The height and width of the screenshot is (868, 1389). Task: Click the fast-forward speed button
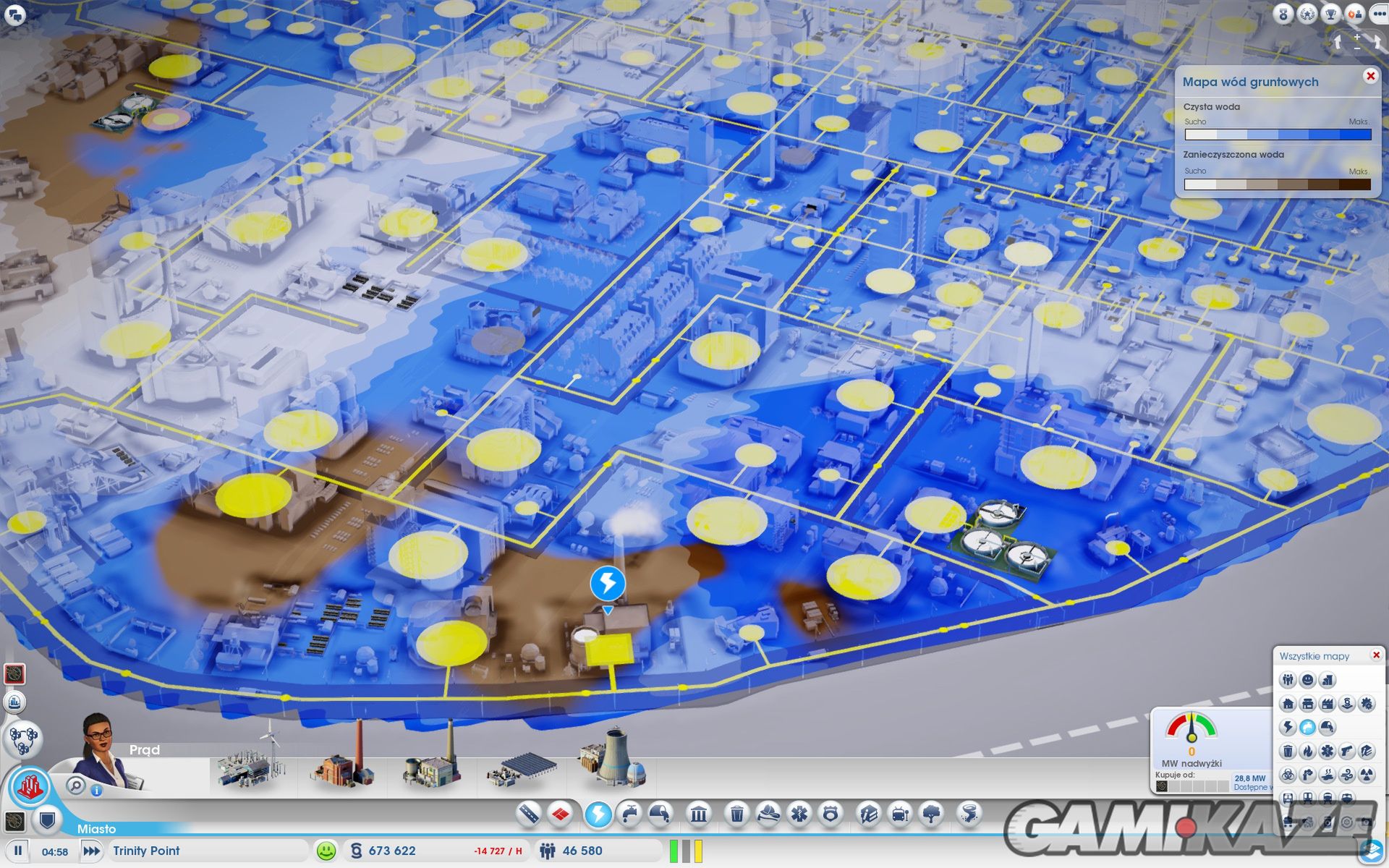point(91,851)
